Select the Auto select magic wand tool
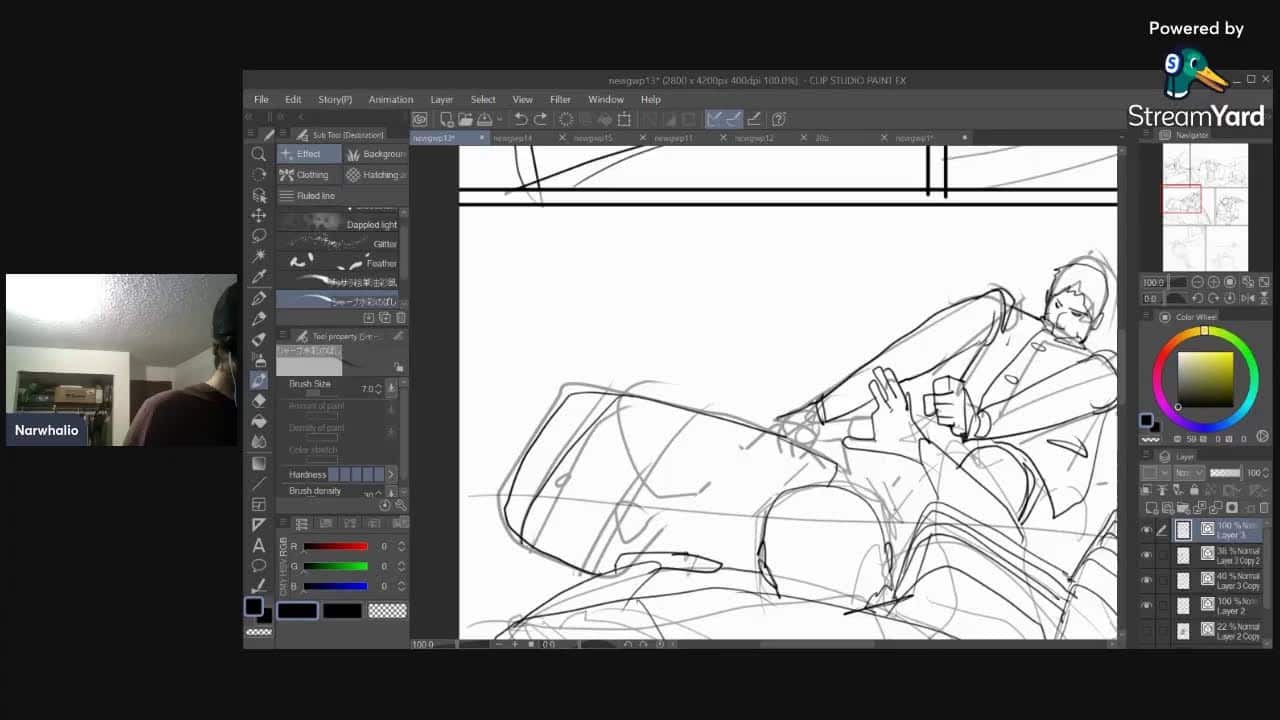Image resolution: width=1280 pixels, height=720 pixels. pos(259,257)
